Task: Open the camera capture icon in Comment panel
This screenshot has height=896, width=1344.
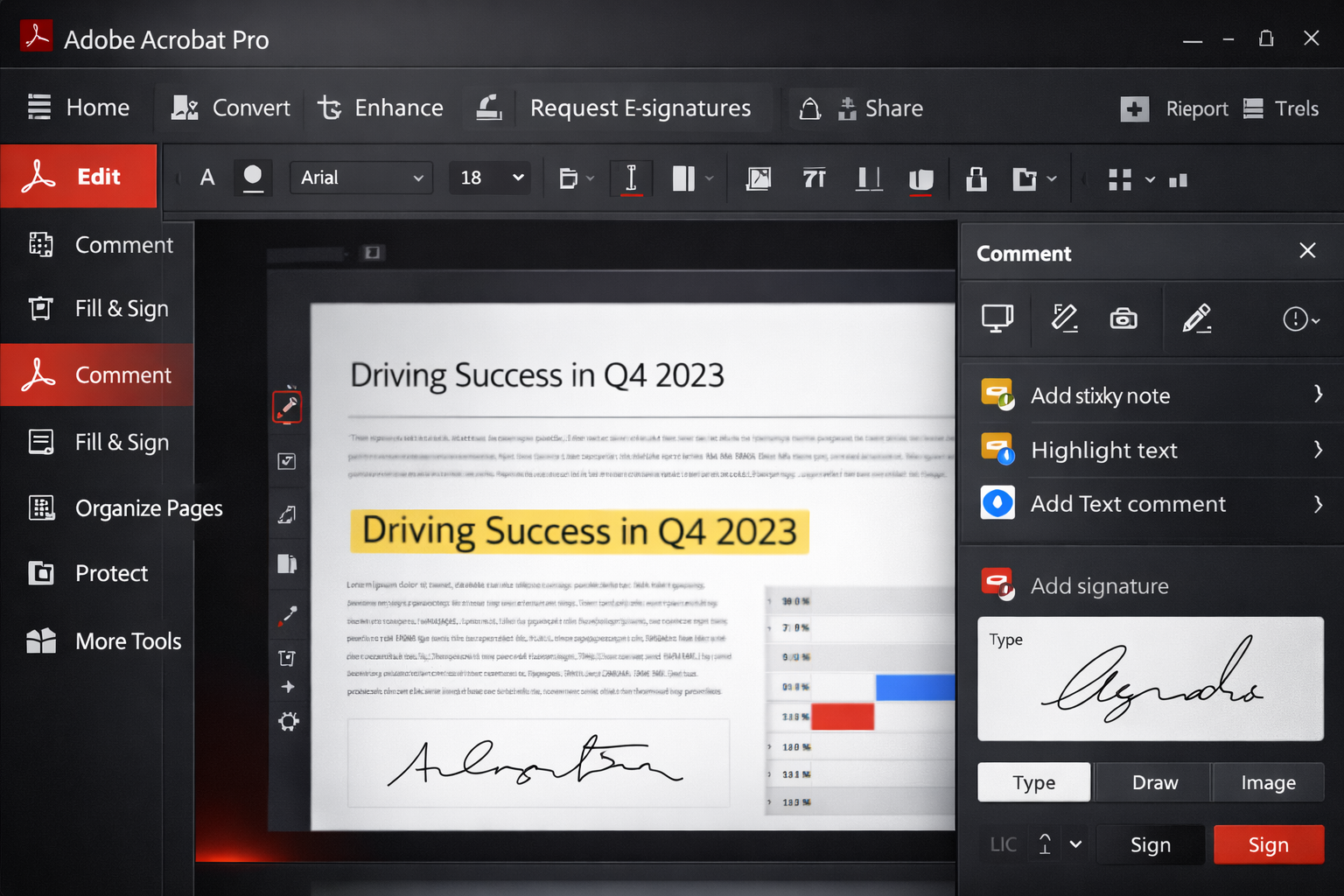Action: (x=1123, y=318)
